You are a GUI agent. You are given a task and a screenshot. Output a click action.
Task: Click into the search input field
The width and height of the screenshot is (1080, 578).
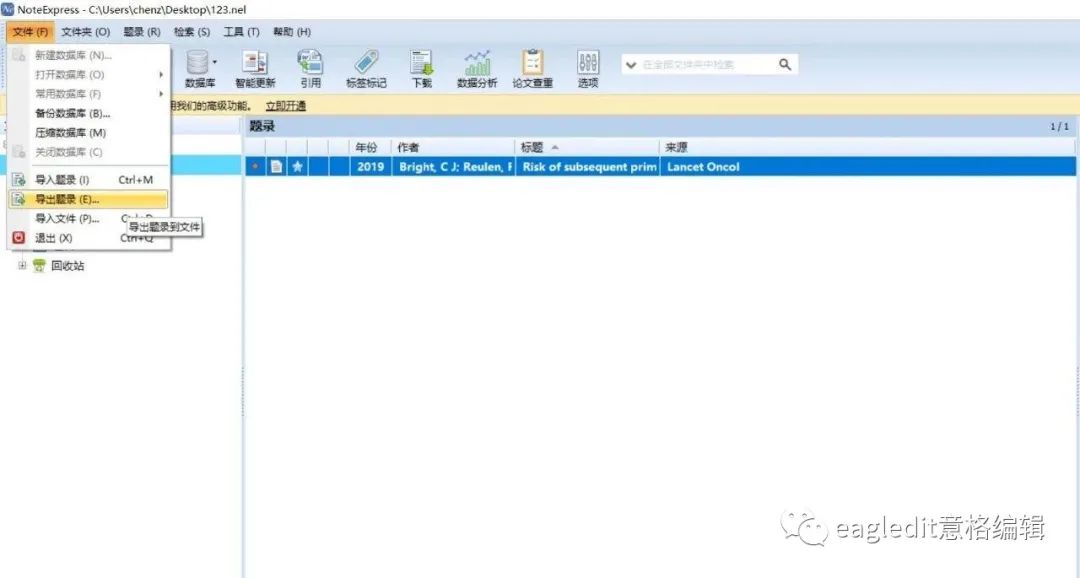(x=707, y=65)
